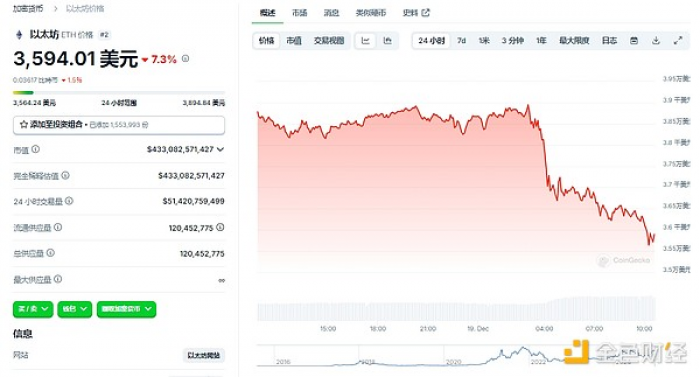Click the historical mini chart navigator
700x377 pixels.
click(x=455, y=356)
